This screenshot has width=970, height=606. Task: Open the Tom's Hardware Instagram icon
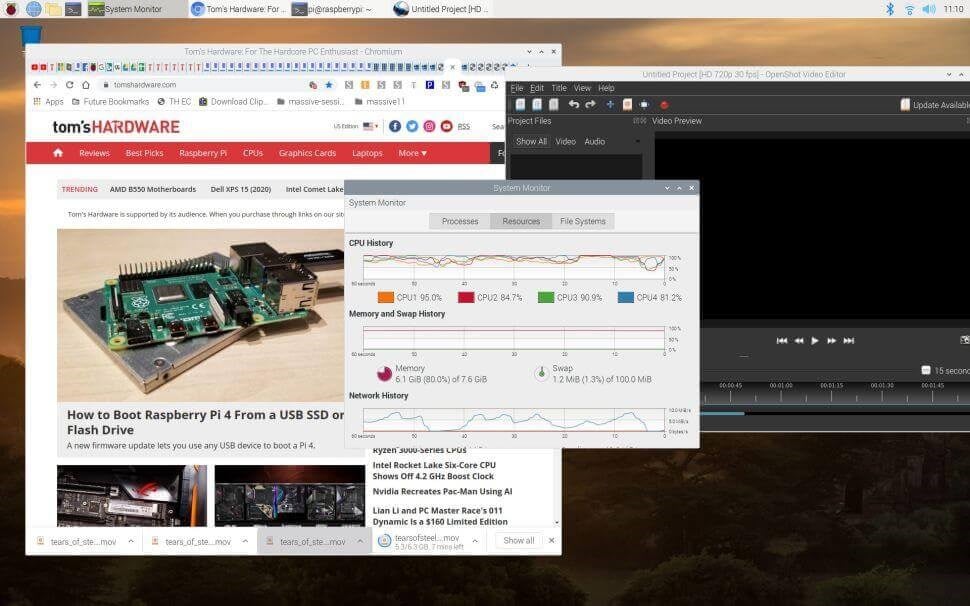pyautogui.click(x=429, y=126)
